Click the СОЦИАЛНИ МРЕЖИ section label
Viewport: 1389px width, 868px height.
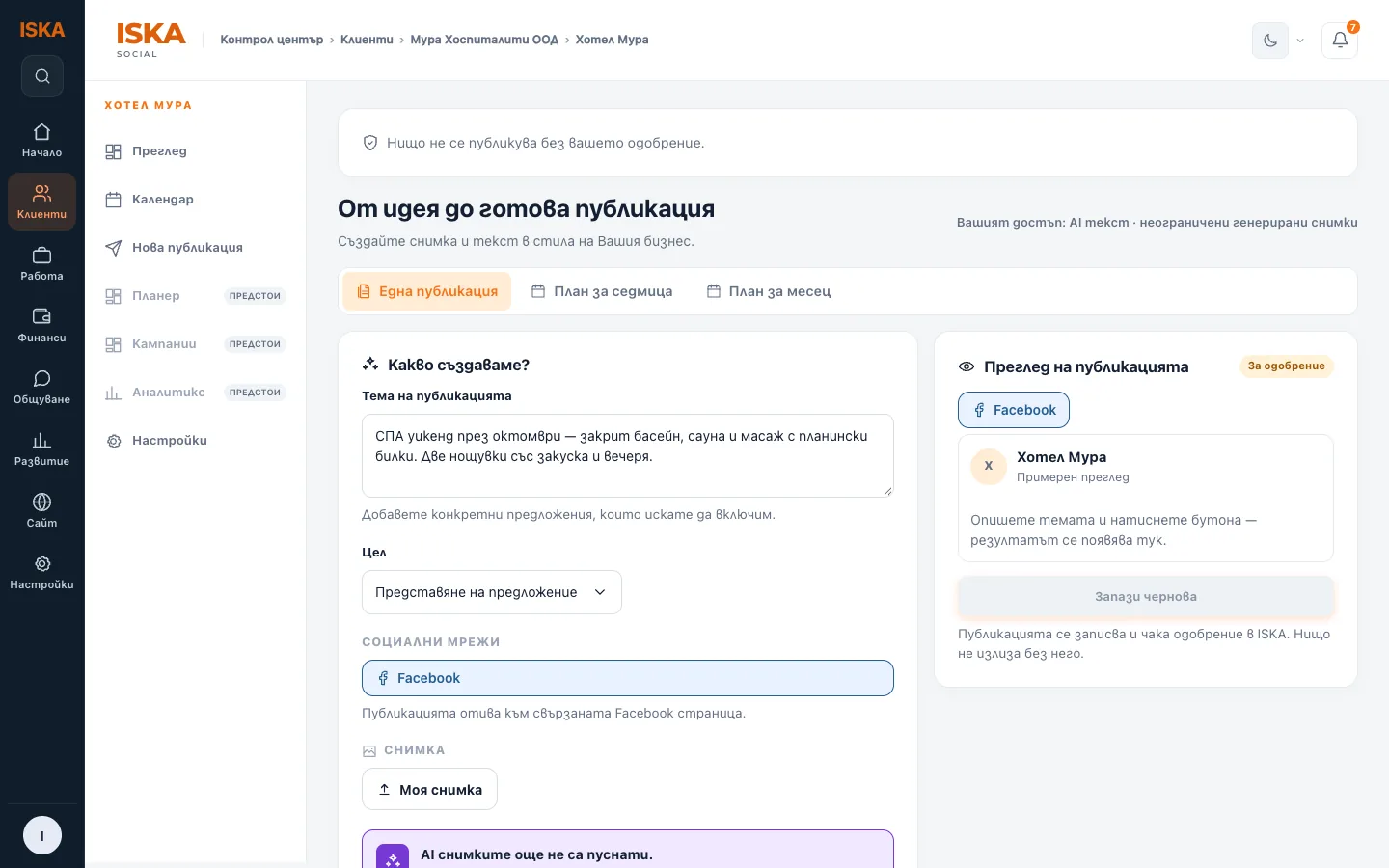(431, 642)
